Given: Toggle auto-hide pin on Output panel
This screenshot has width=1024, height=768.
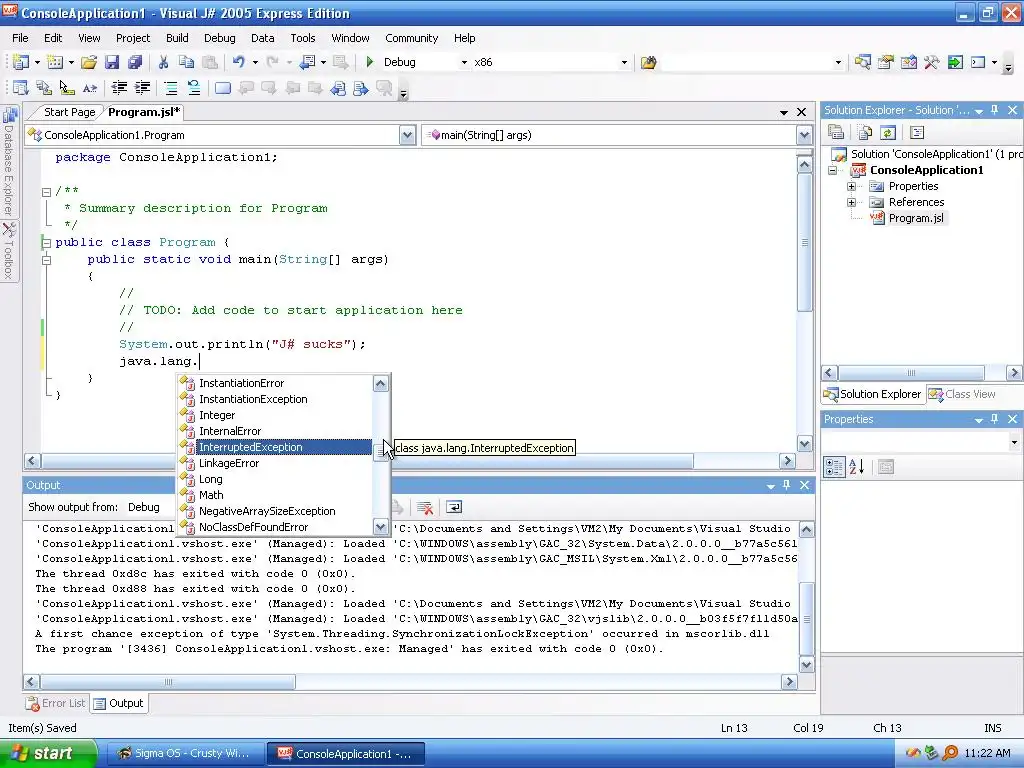Looking at the screenshot, I should [786, 485].
